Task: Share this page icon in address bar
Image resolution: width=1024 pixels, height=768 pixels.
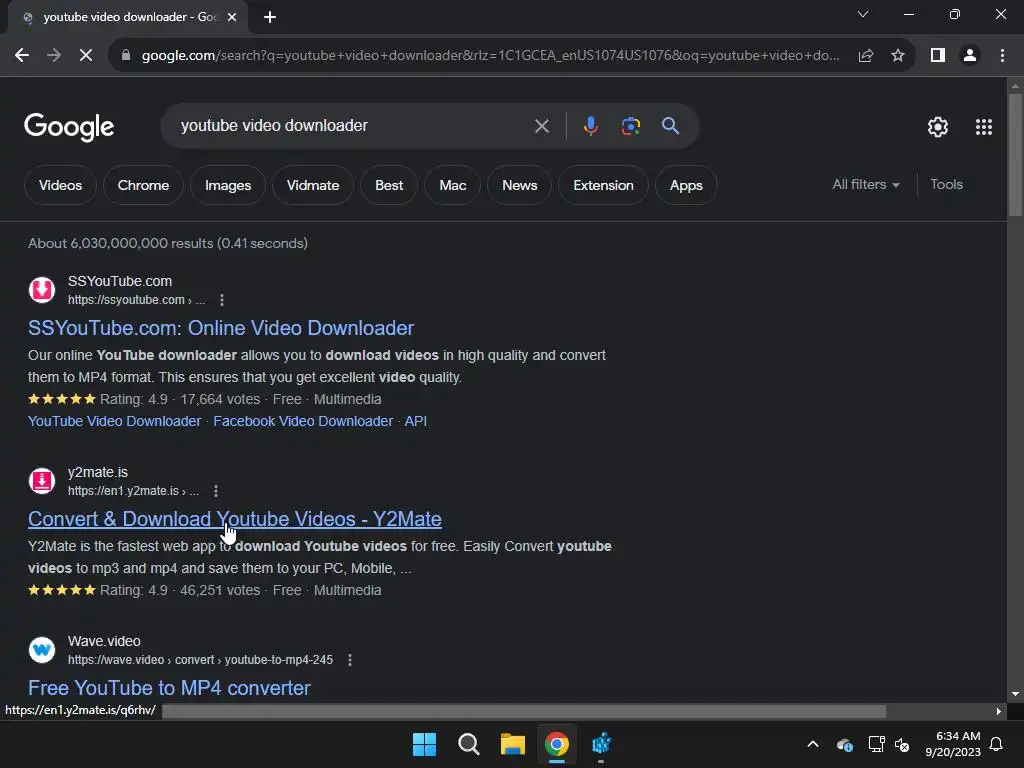Action: point(866,56)
